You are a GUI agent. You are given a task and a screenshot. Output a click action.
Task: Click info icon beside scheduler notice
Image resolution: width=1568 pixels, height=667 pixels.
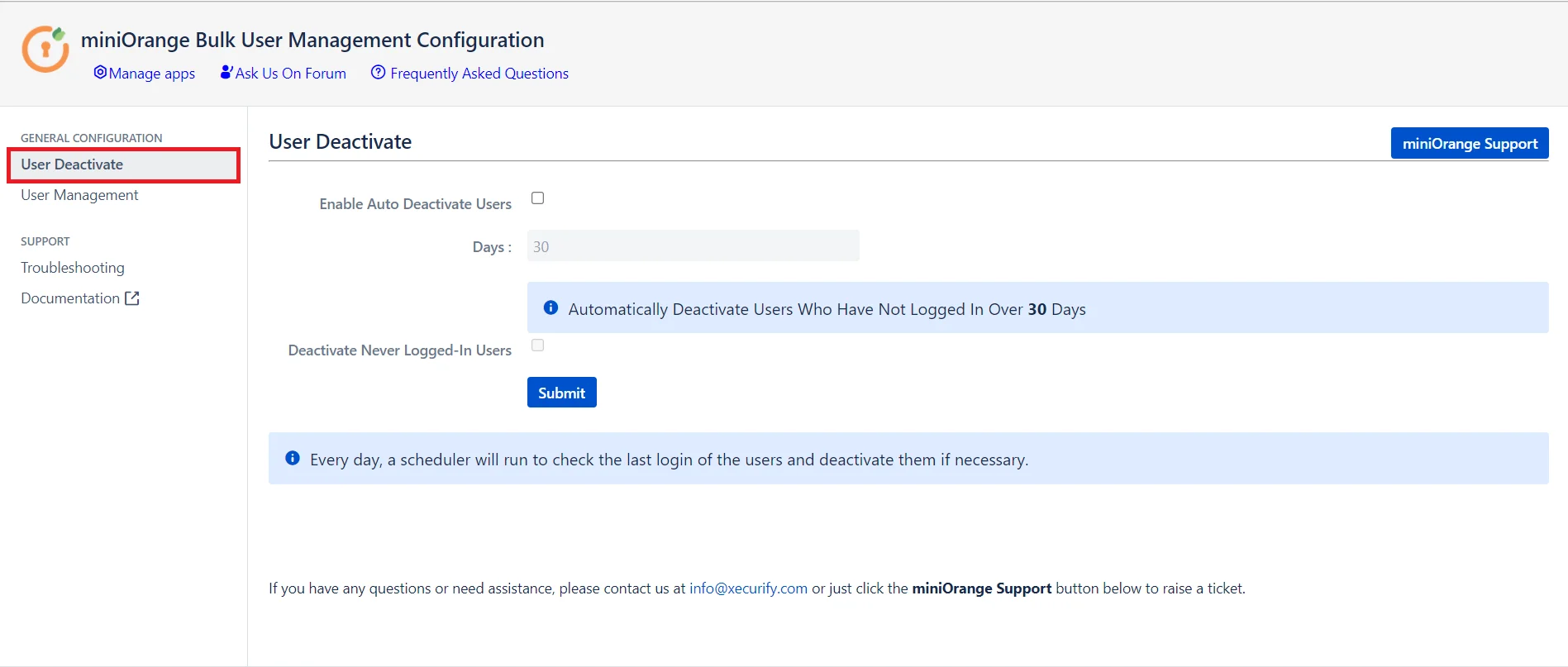293,458
